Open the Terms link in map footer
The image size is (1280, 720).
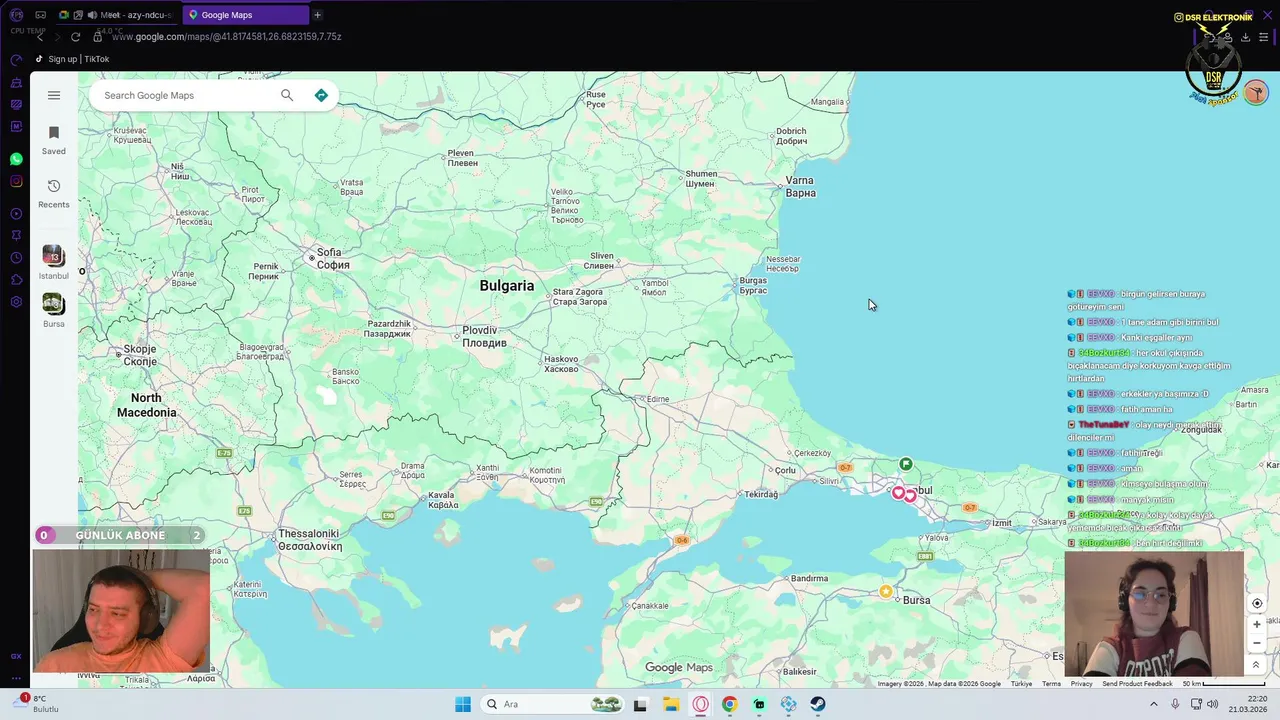click(1051, 684)
